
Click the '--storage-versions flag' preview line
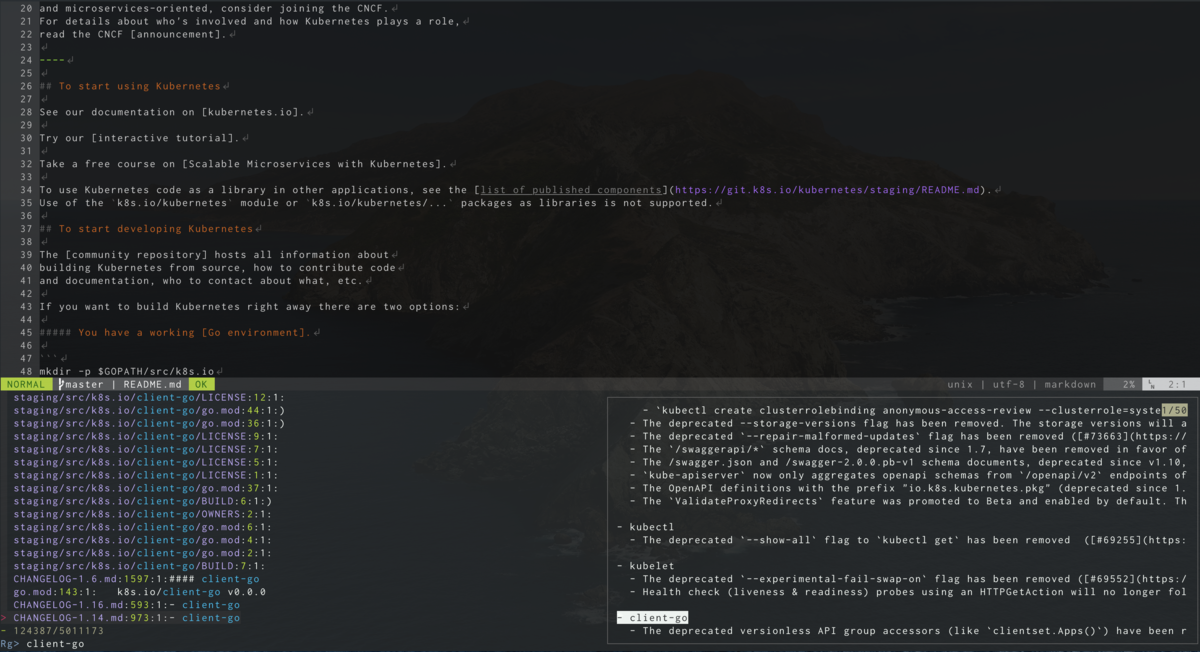(908, 423)
